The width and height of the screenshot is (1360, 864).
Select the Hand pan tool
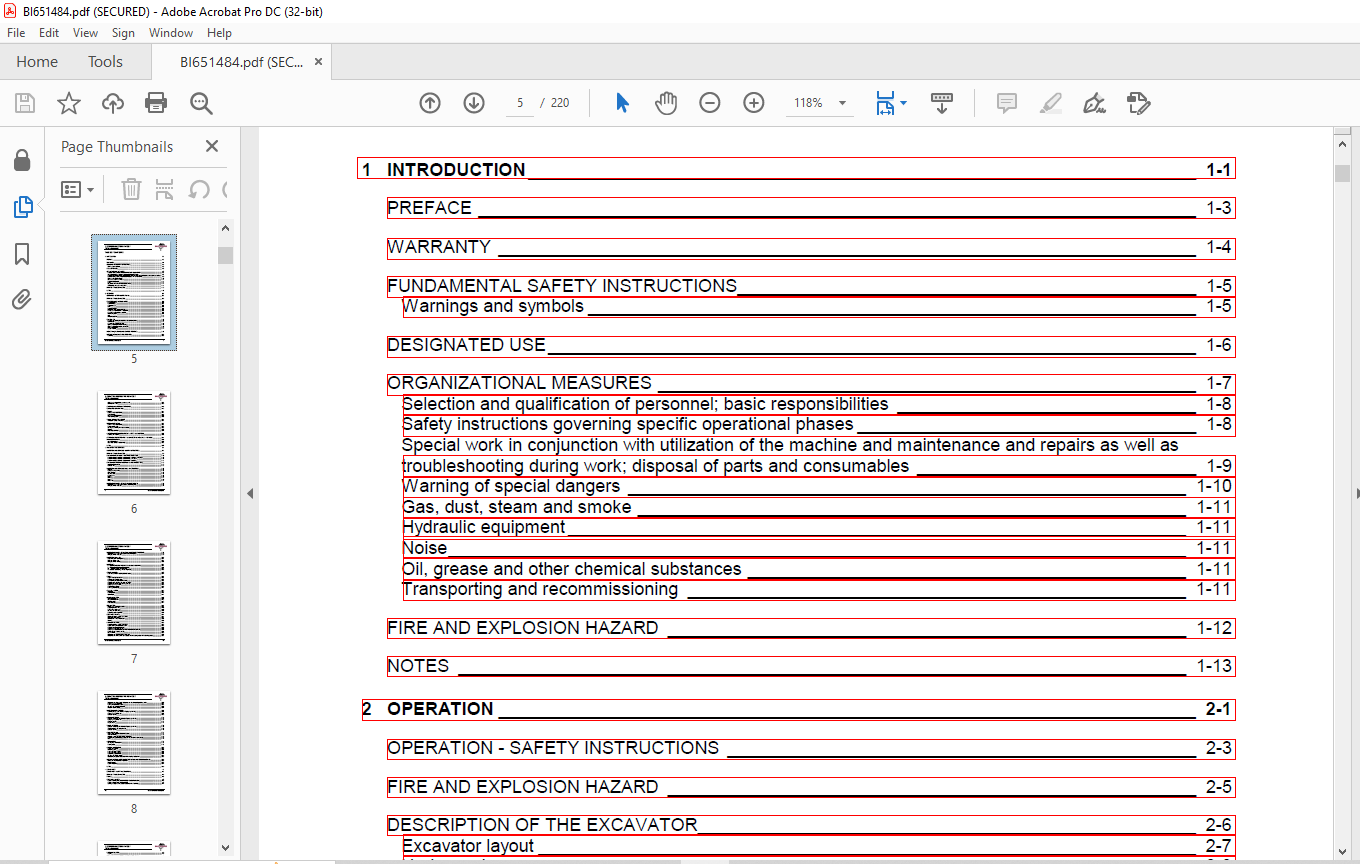tap(666, 103)
